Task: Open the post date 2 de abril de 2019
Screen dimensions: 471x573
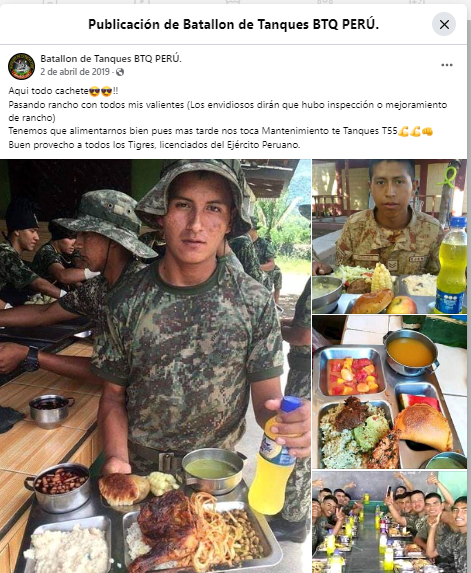Action: click(x=75, y=72)
